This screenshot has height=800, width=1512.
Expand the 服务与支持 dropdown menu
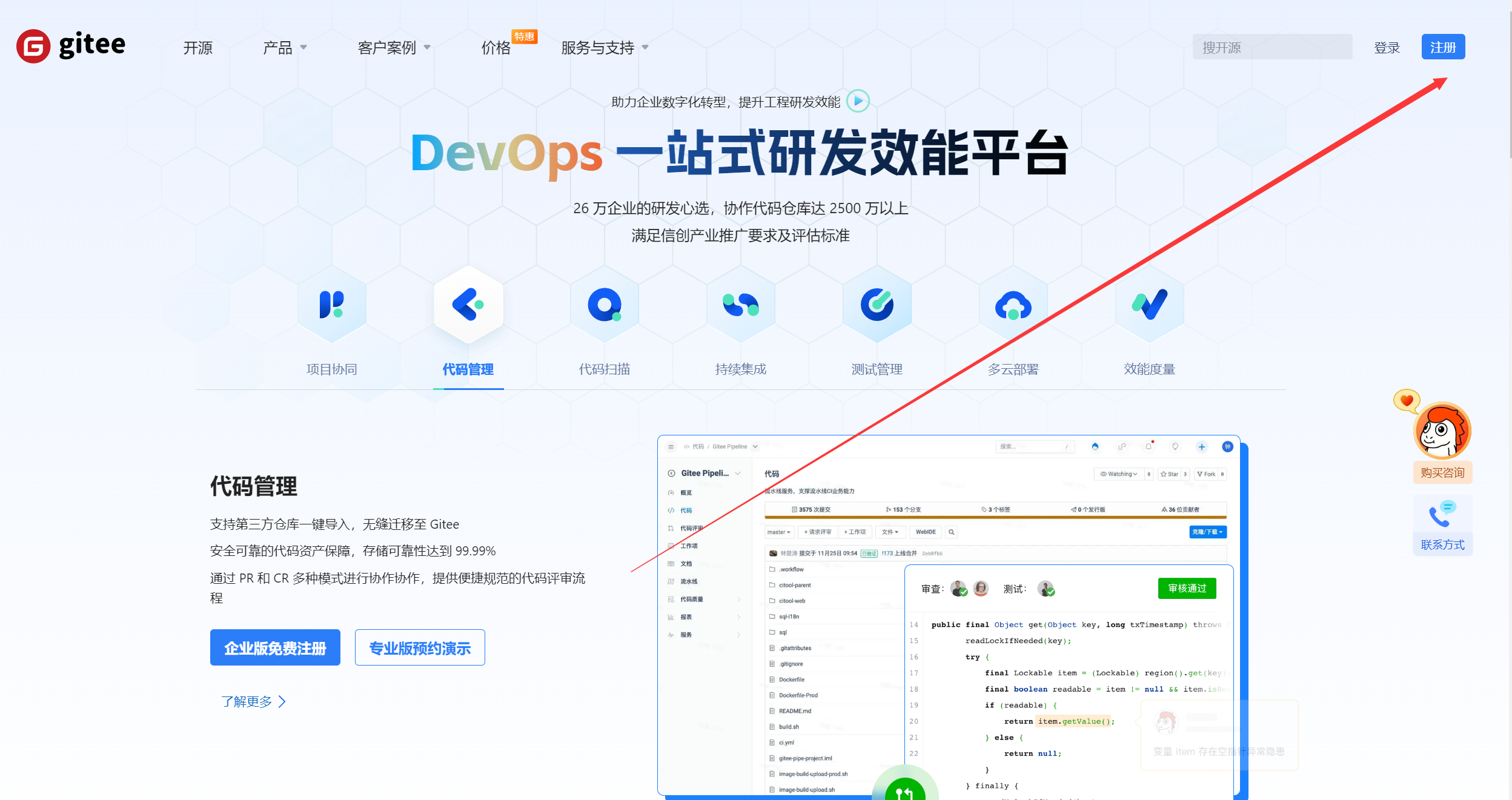click(x=605, y=48)
